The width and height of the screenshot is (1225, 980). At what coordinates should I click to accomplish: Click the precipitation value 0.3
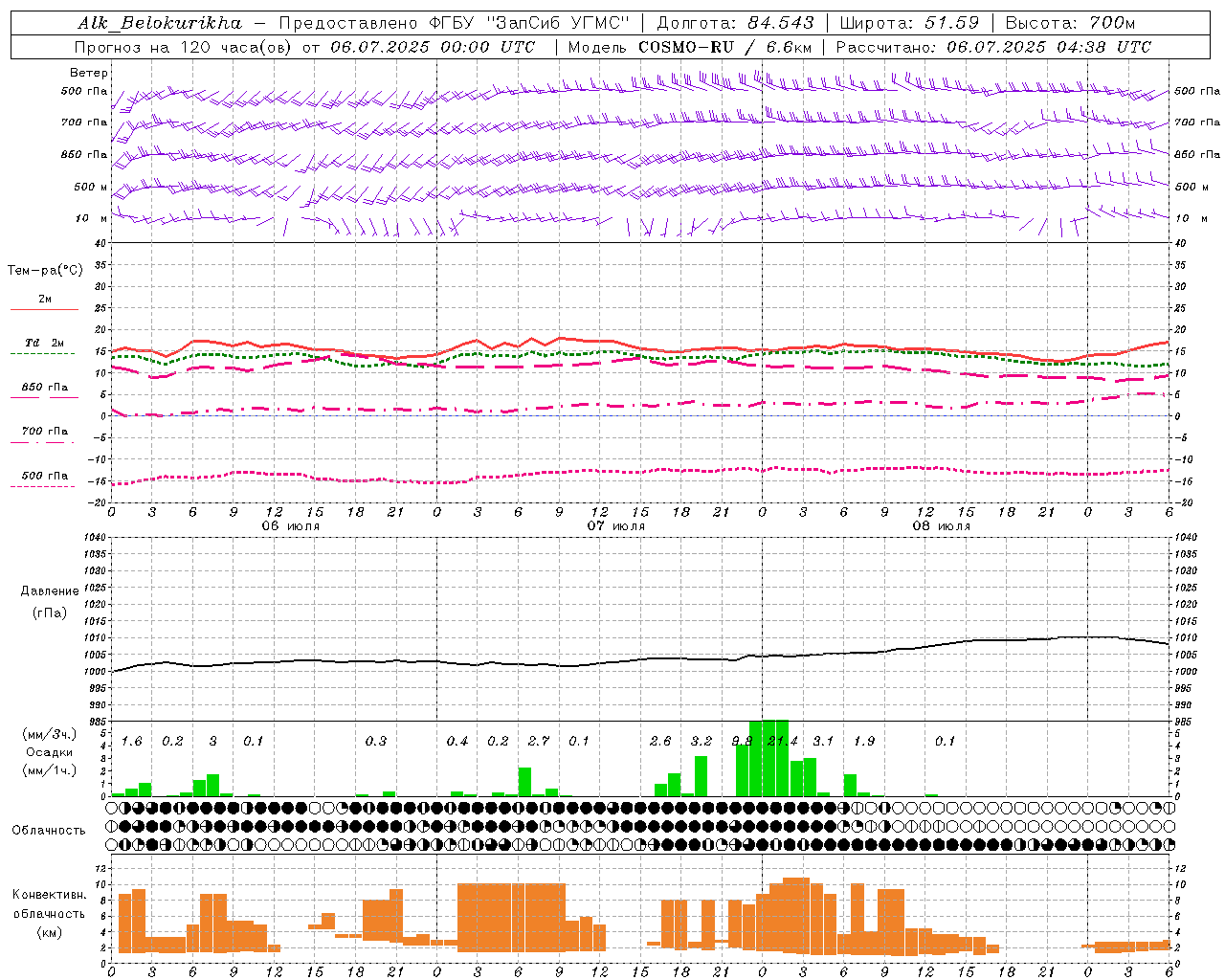tap(376, 742)
